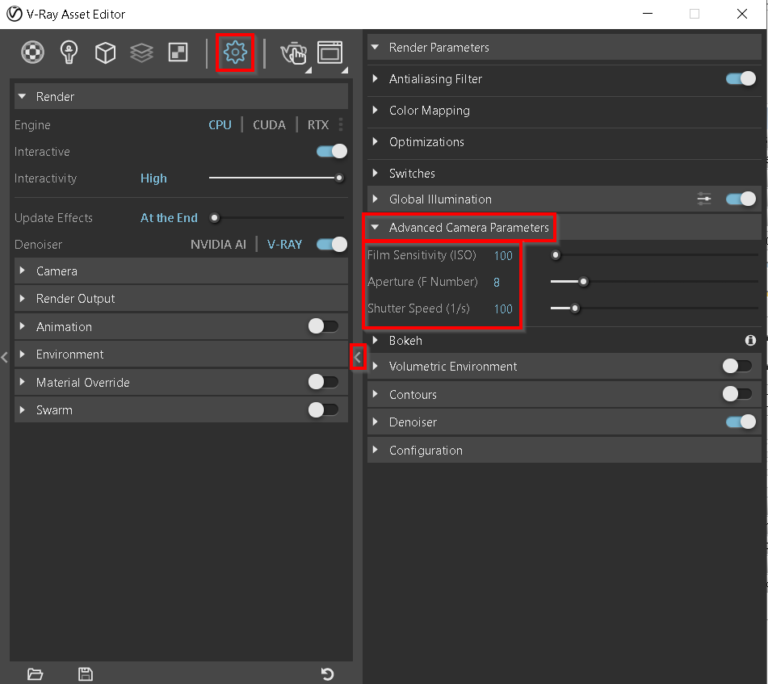Click the Bokeh info icon
Screen dimensions: 768x684
[x=750, y=341]
